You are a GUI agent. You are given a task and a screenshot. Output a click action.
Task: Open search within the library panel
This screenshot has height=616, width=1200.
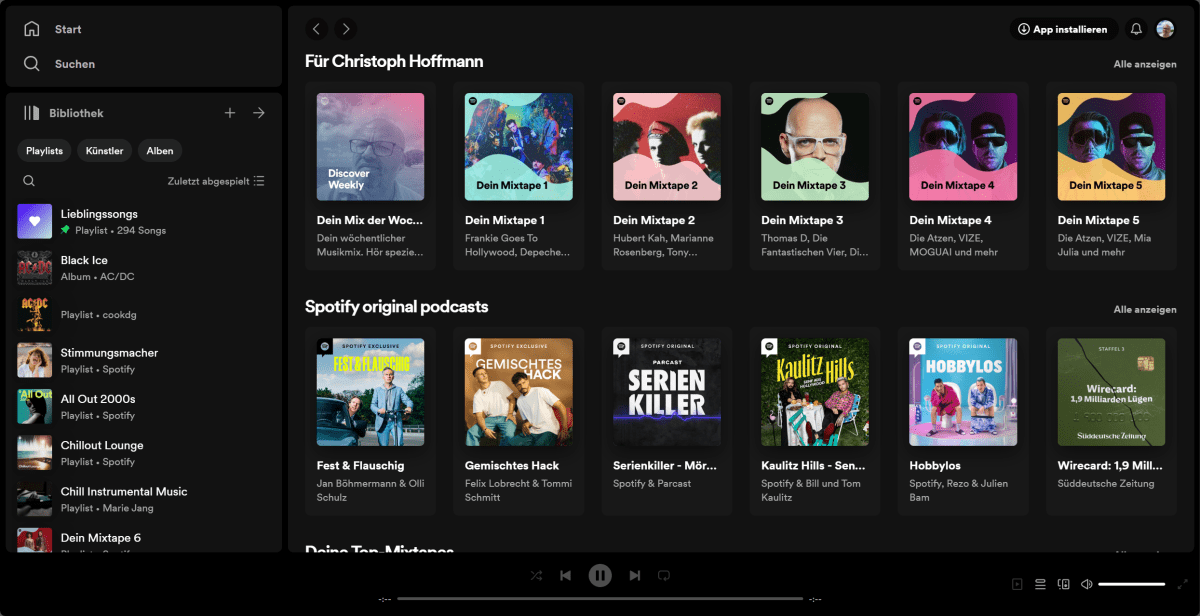pyautogui.click(x=28, y=180)
